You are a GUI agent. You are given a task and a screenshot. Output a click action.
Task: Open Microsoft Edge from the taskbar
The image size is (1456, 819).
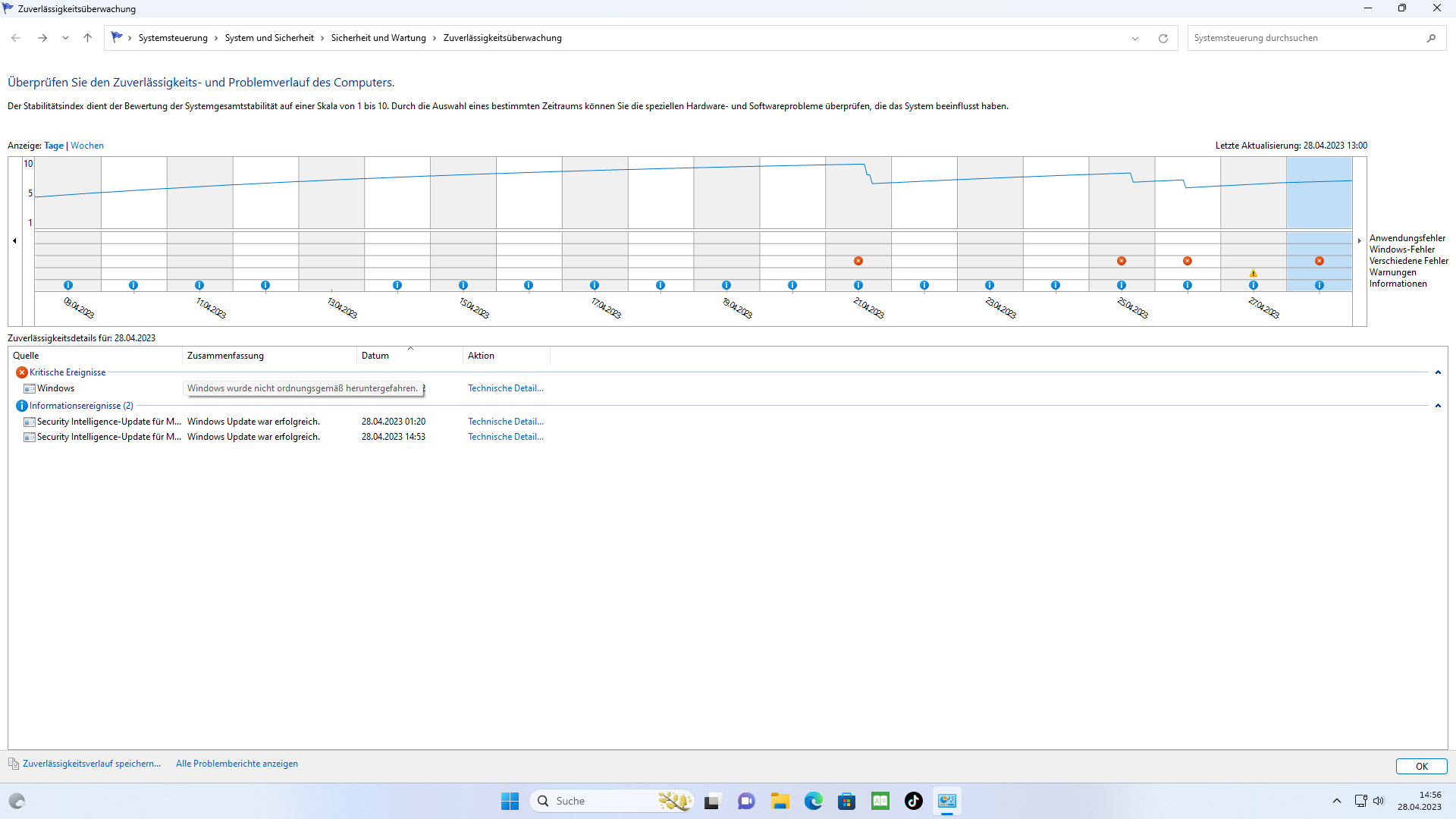coord(814,801)
